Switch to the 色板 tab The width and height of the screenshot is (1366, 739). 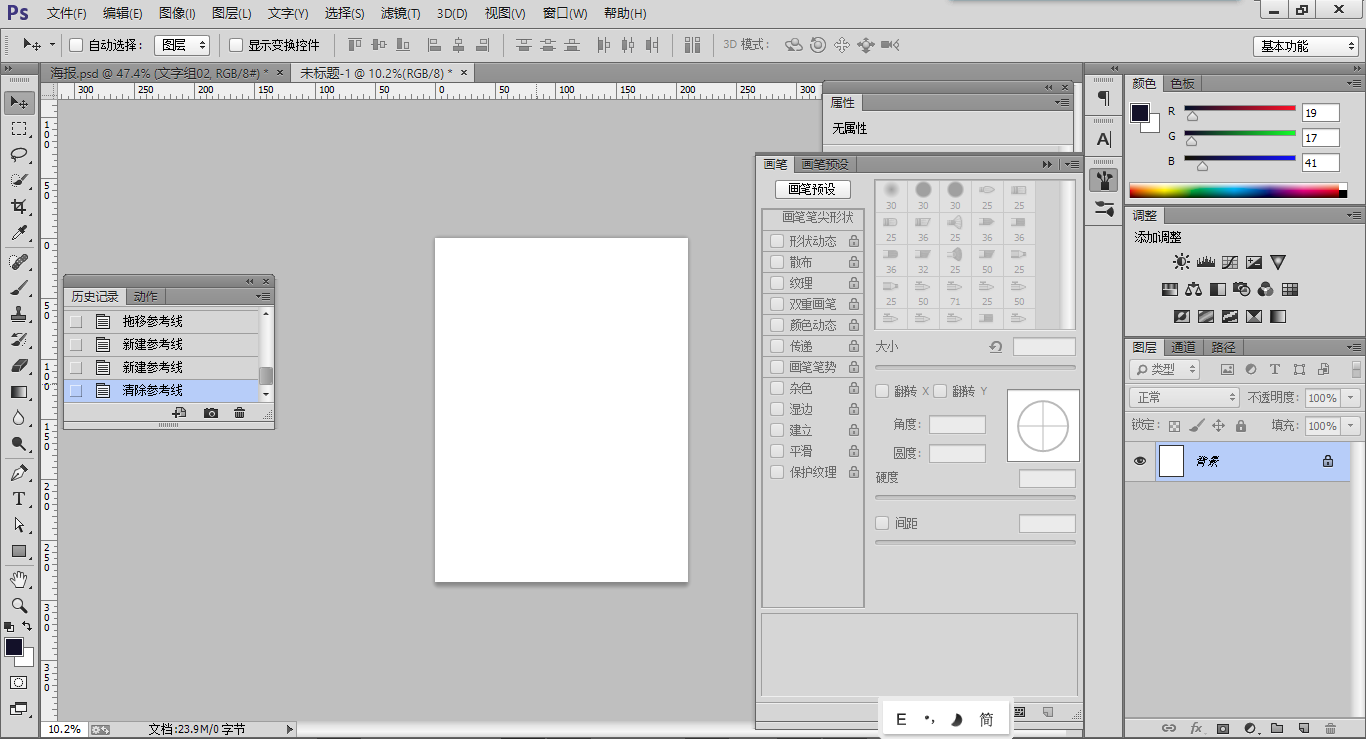click(1182, 83)
